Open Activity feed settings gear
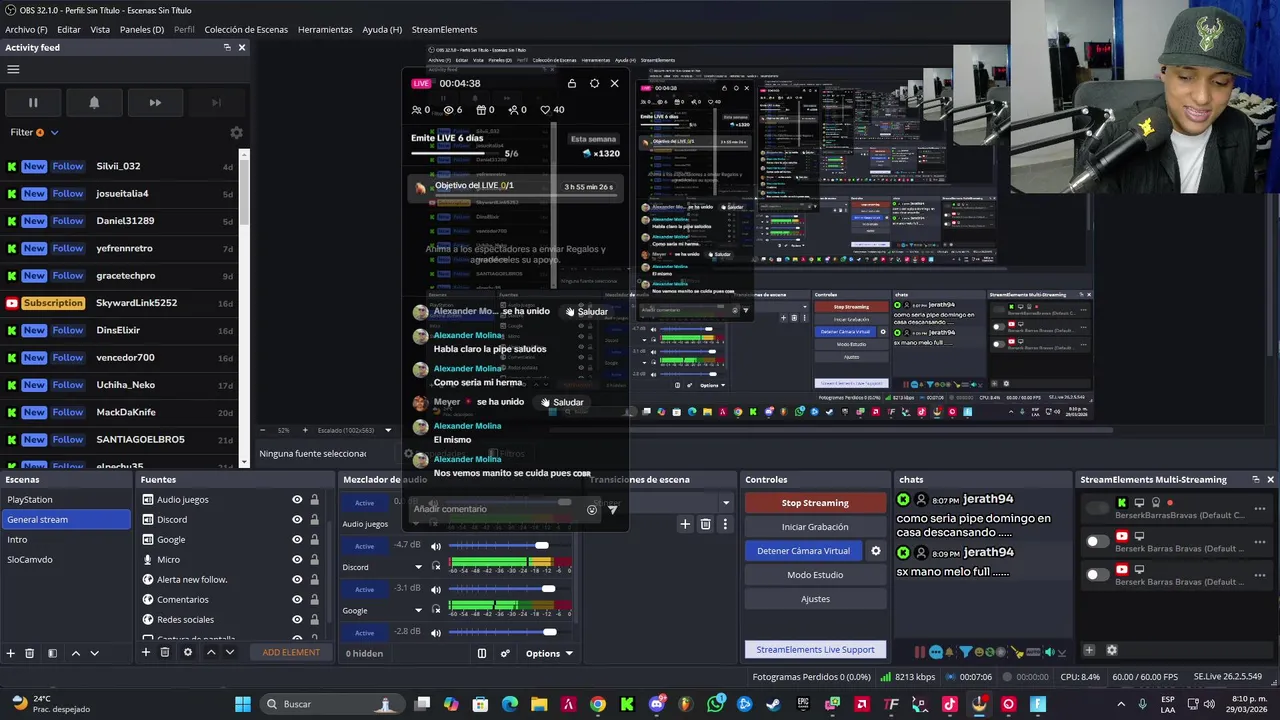 point(236,132)
